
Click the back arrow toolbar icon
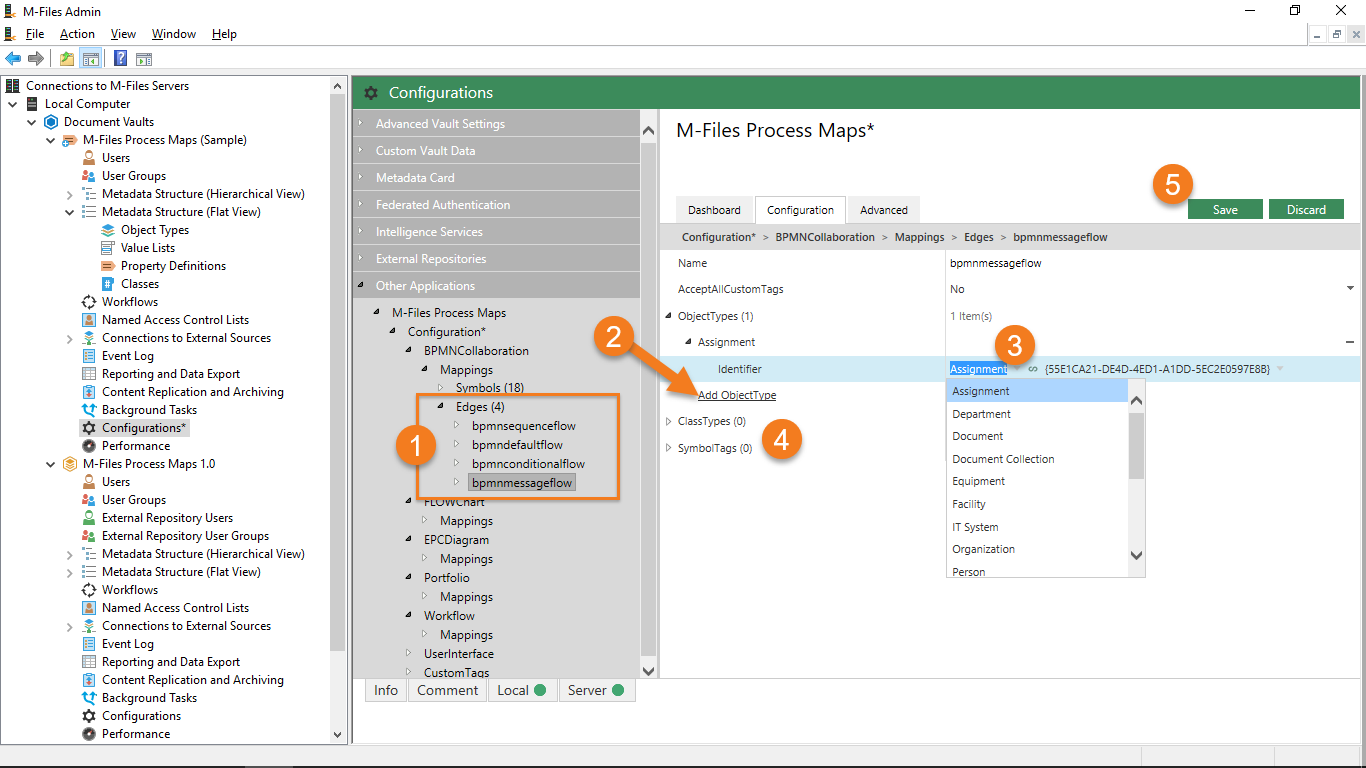click(x=13, y=58)
